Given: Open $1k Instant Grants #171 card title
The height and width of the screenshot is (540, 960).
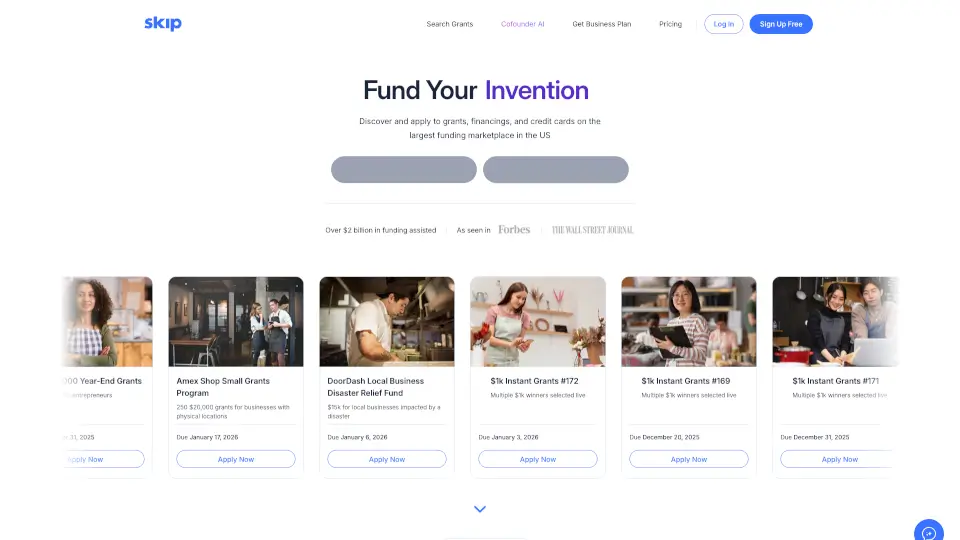Looking at the screenshot, I should click(835, 381).
